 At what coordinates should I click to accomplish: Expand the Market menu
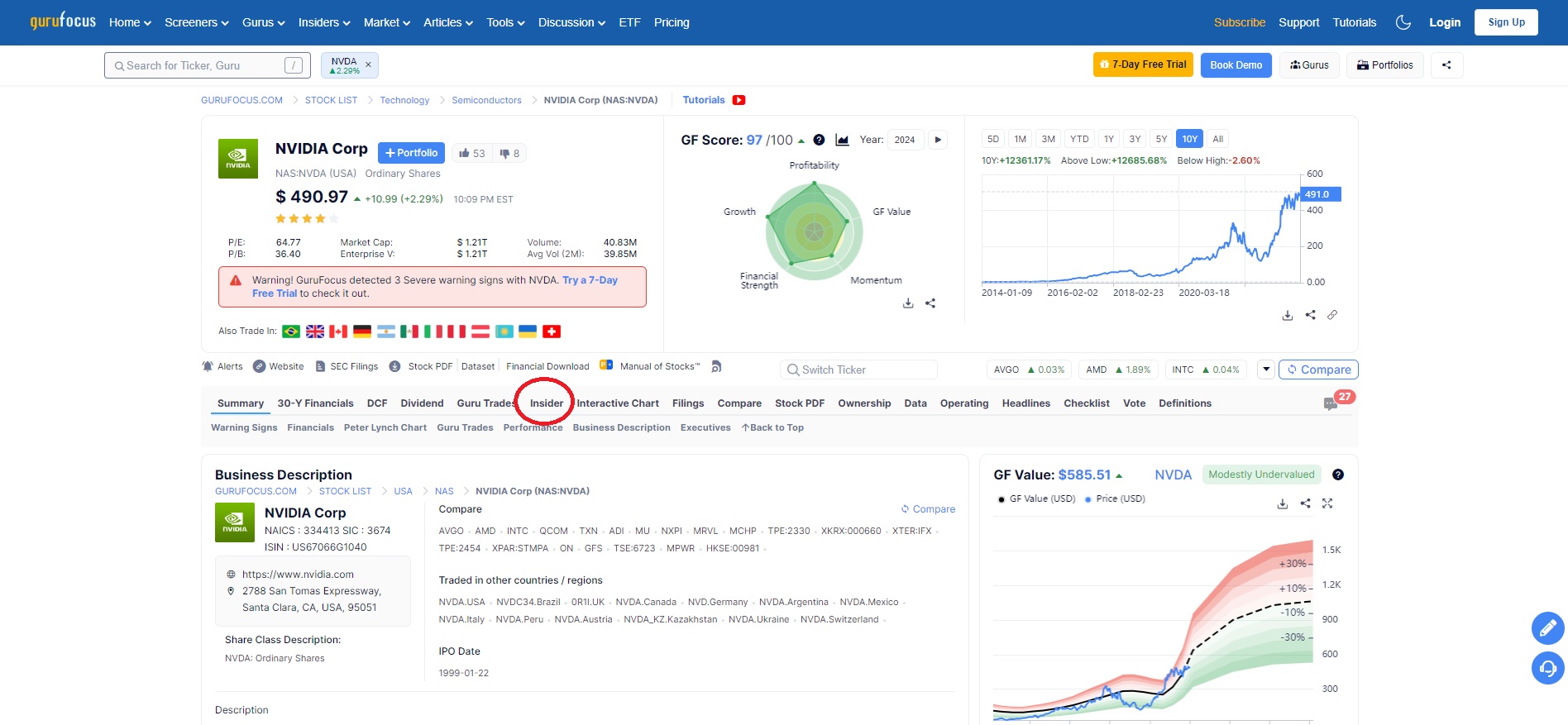(387, 22)
